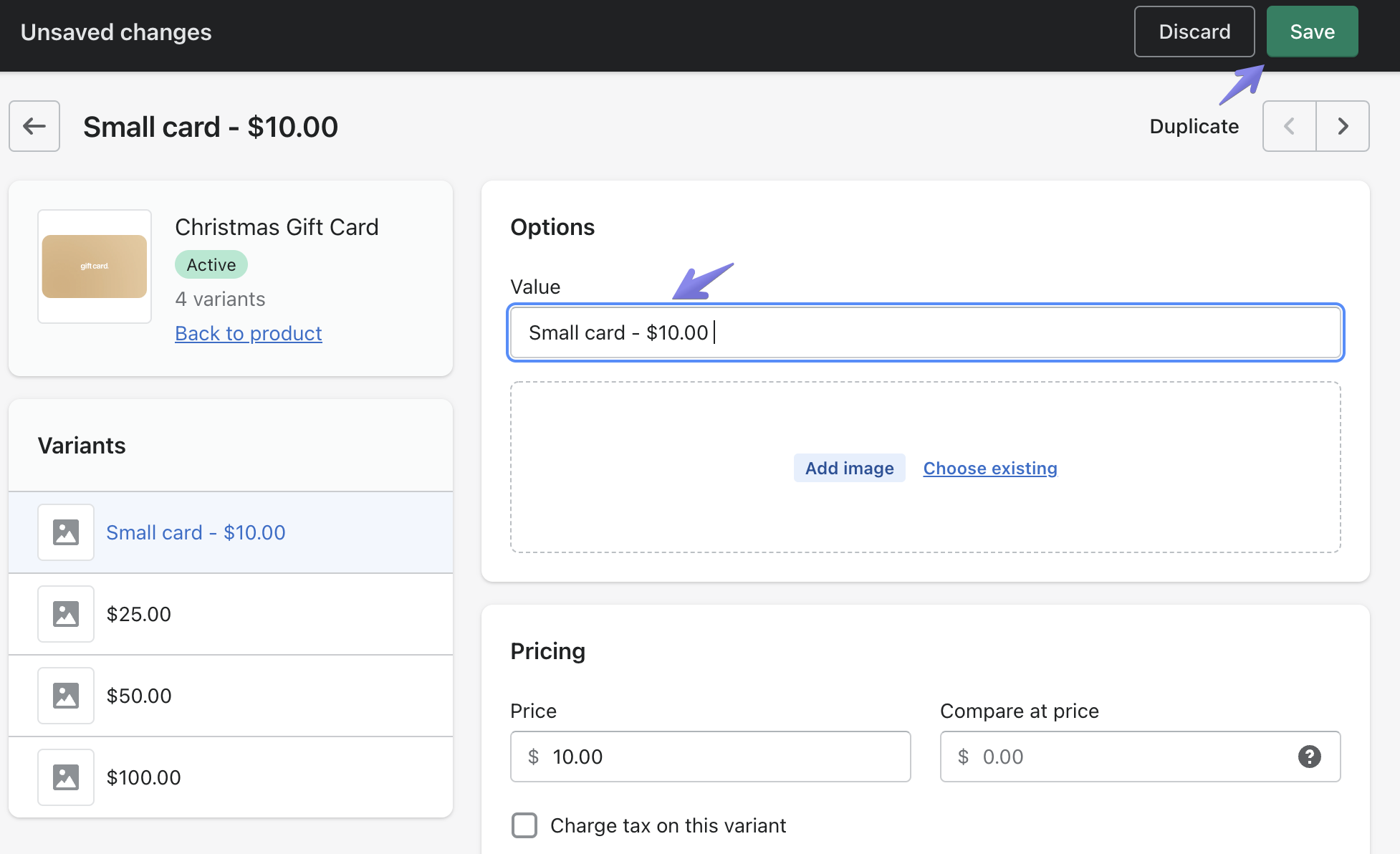Go to previous variant chevron

point(1289,126)
